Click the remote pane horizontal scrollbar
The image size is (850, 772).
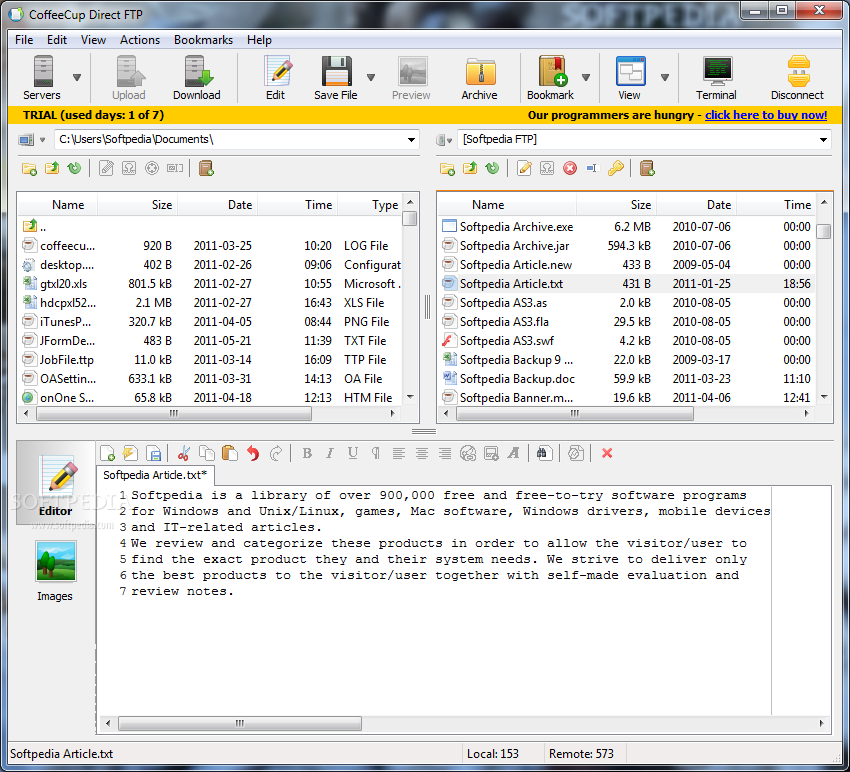coord(575,414)
